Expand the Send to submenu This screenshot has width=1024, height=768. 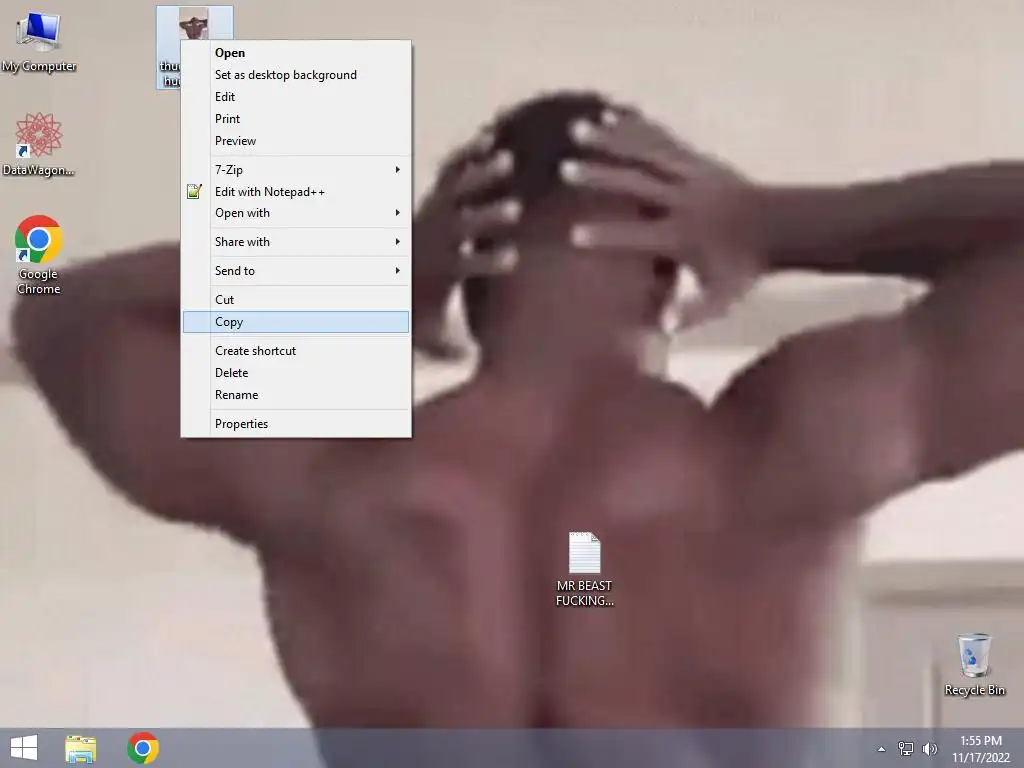click(x=296, y=270)
